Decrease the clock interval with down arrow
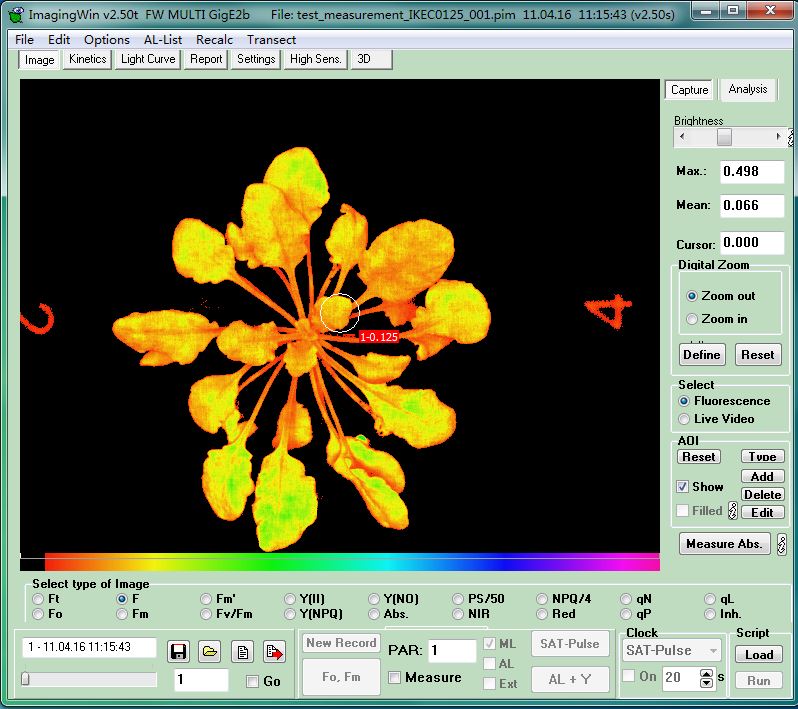 click(x=707, y=682)
